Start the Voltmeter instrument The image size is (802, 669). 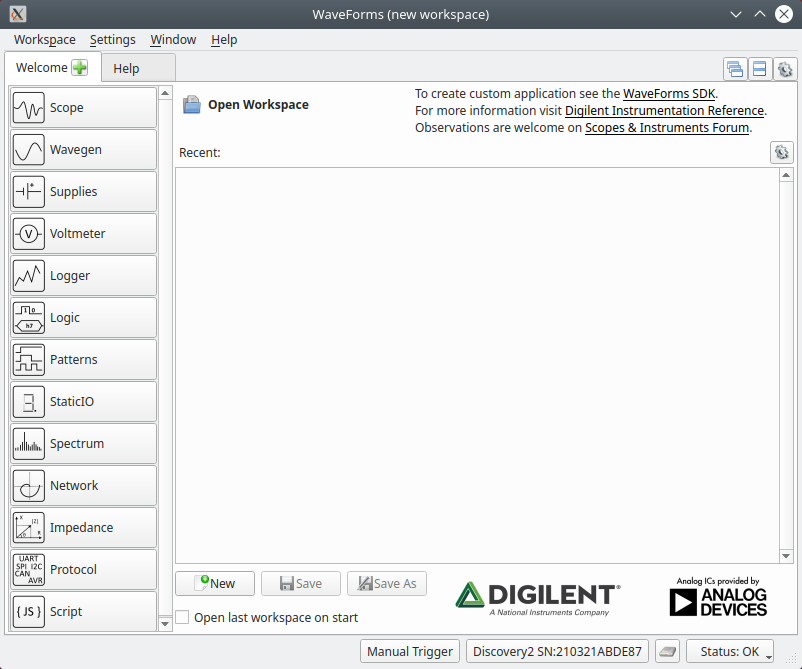pos(83,233)
